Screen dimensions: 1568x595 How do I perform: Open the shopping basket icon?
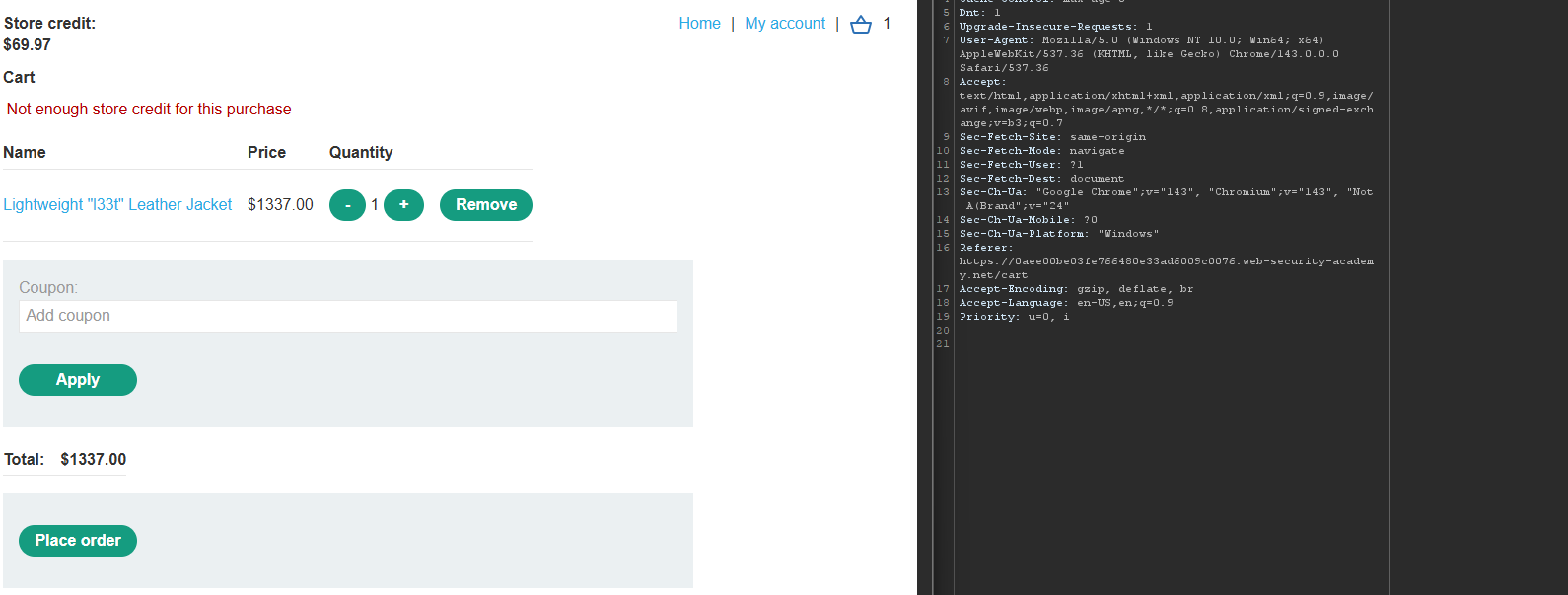[861, 24]
